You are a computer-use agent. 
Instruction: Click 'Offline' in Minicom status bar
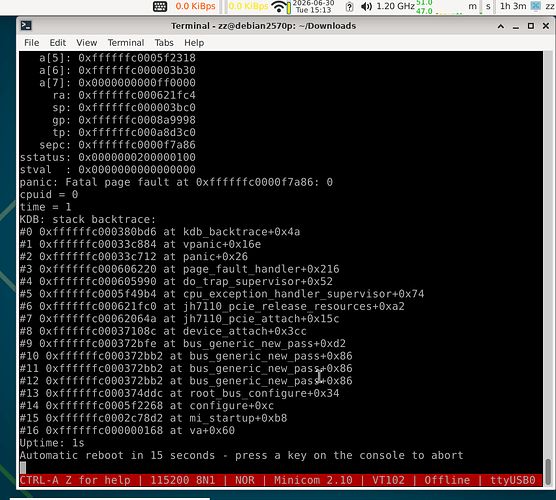coord(447,480)
